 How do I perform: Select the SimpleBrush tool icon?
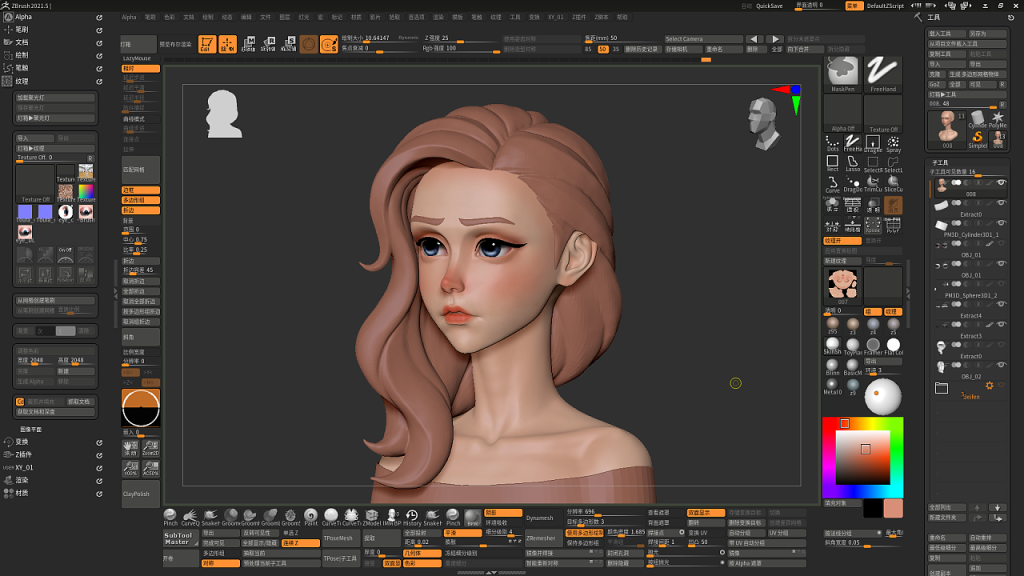[977, 137]
